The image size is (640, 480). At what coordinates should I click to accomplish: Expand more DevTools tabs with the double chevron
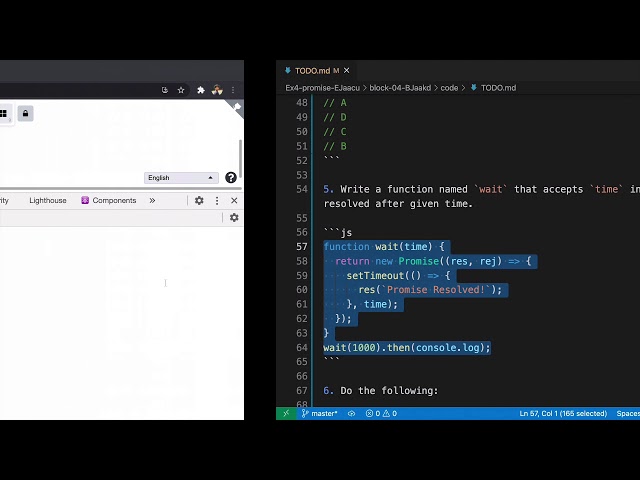pyautogui.click(x=152, y=200)
